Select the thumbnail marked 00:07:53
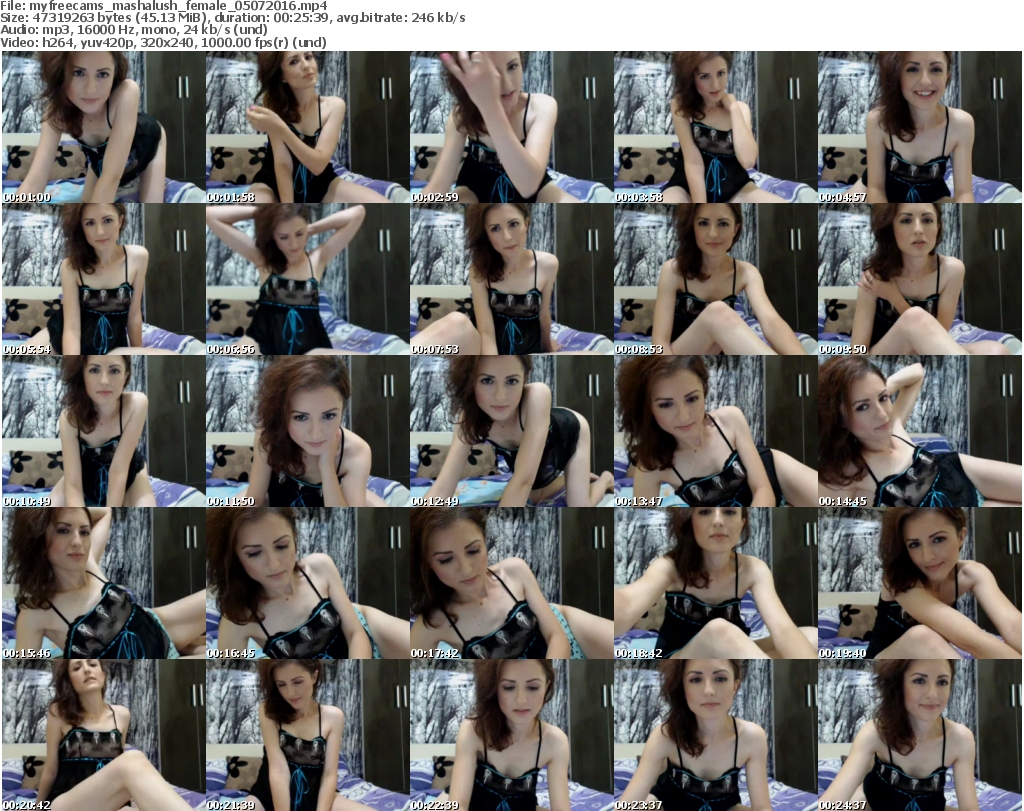1024x811 pixels. [x=511, y=279]
